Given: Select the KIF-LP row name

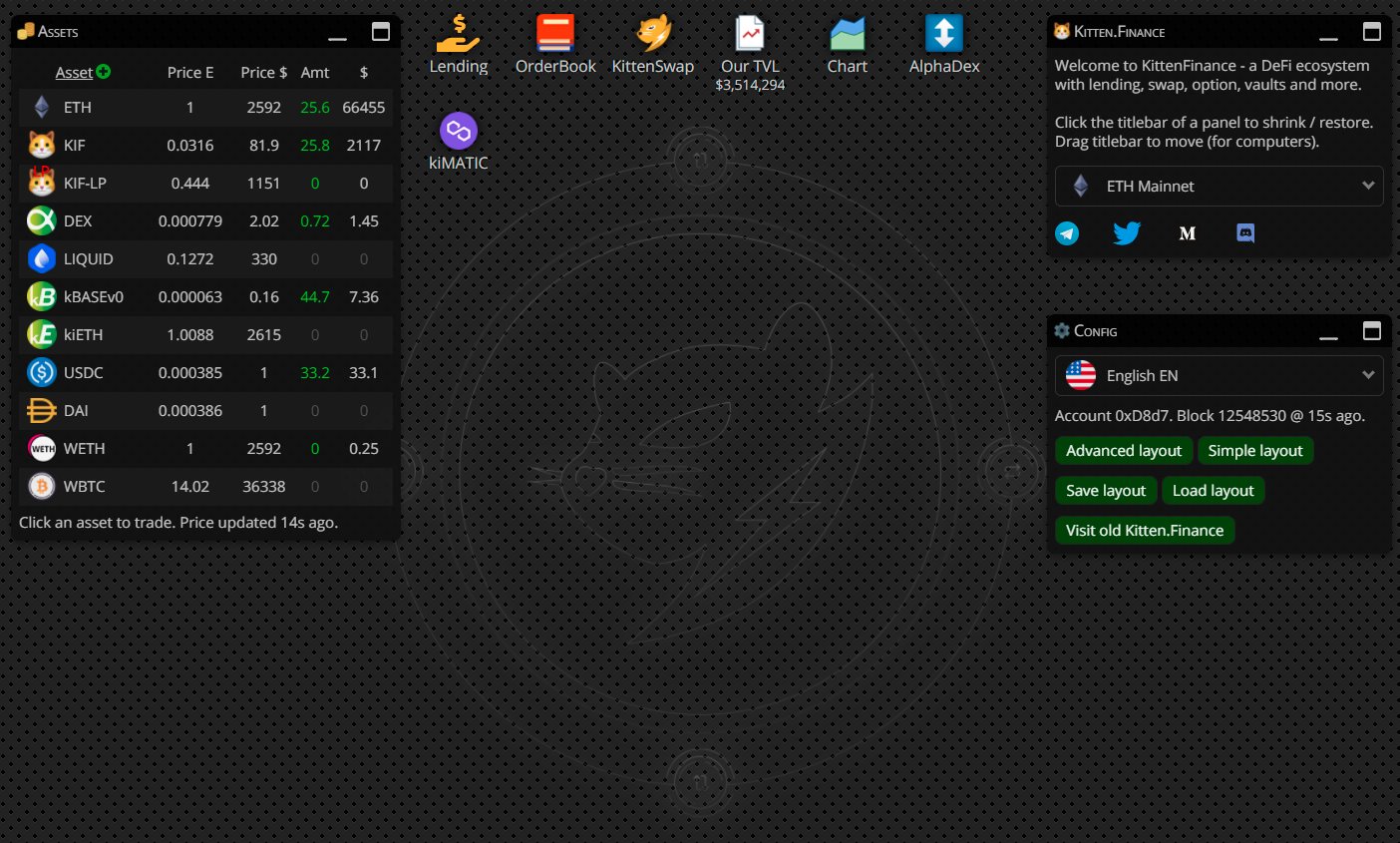Looking at the screenshot, I should pos(85,183).
